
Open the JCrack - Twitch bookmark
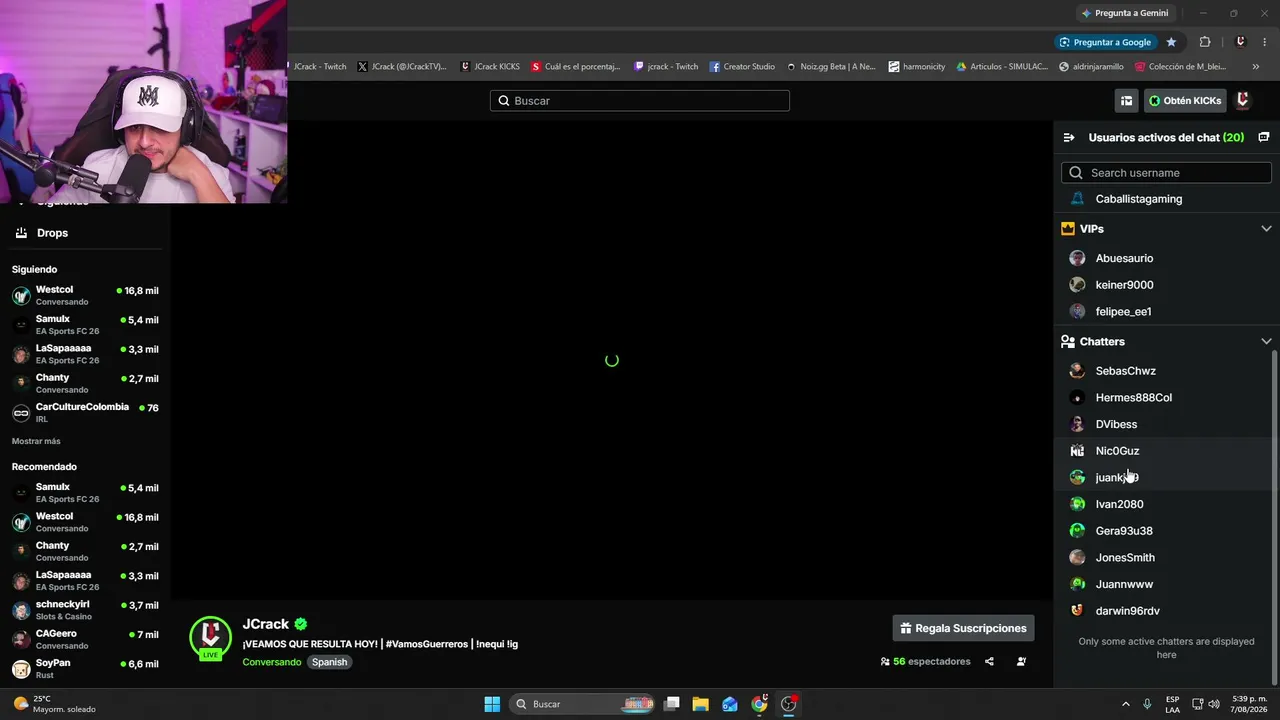[x=319, y=67]
